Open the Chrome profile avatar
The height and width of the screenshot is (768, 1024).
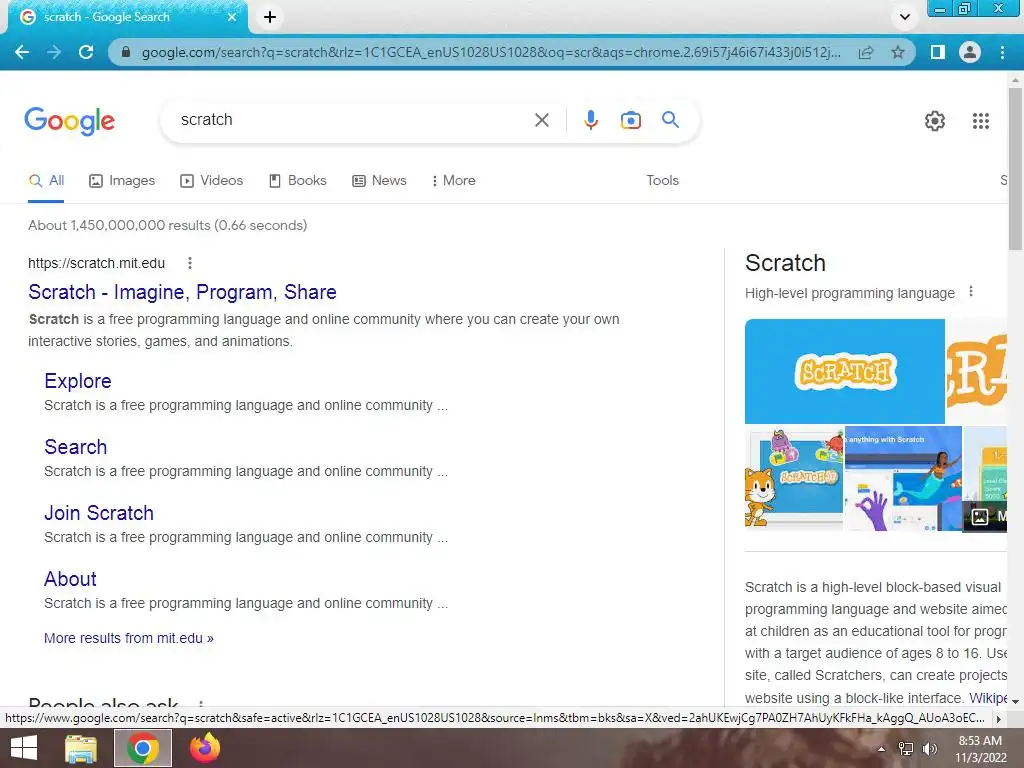[970, 52]
